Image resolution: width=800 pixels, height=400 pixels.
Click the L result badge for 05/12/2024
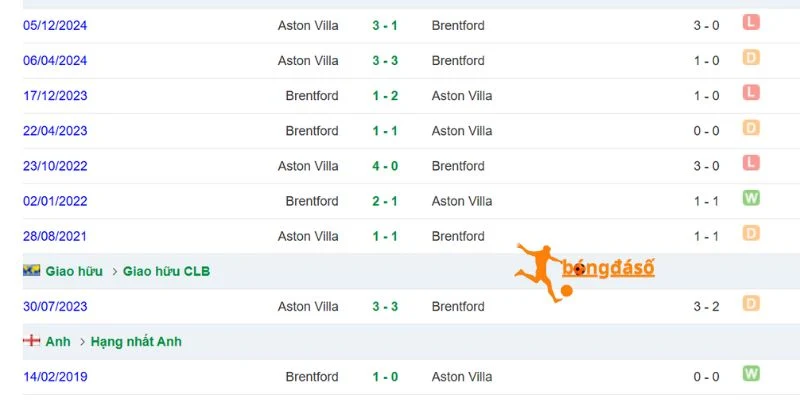751,22
